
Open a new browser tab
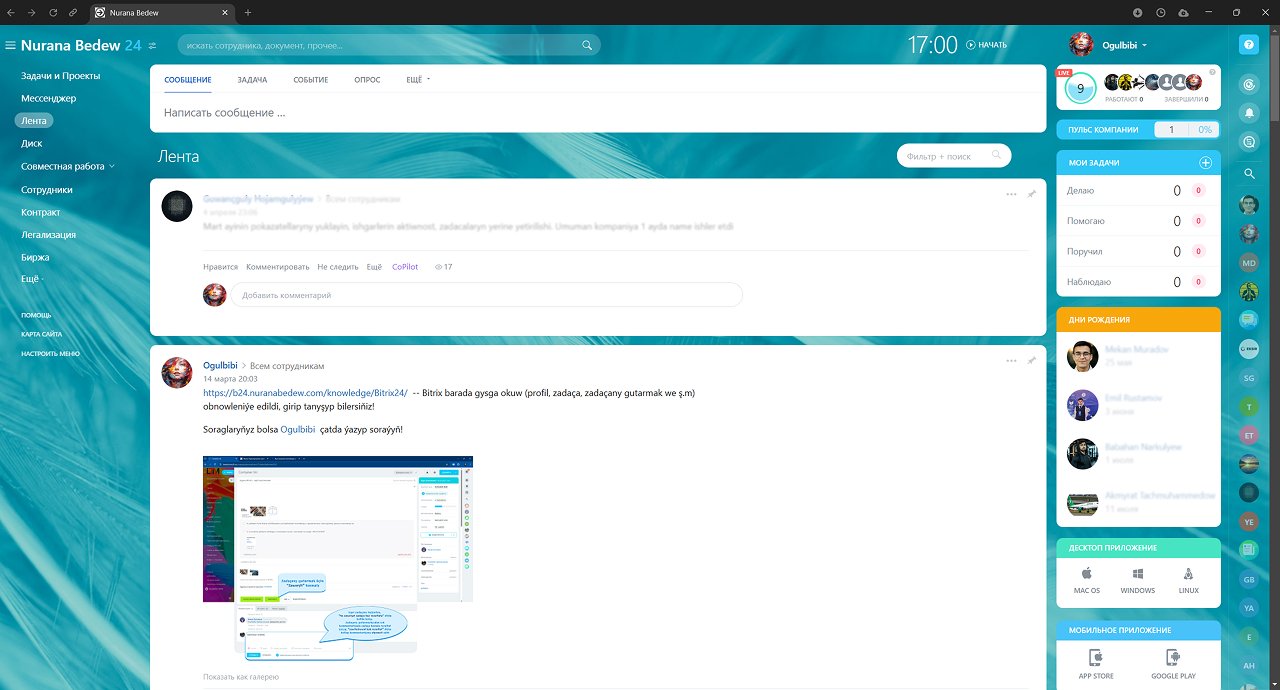(x=248, y=12)
